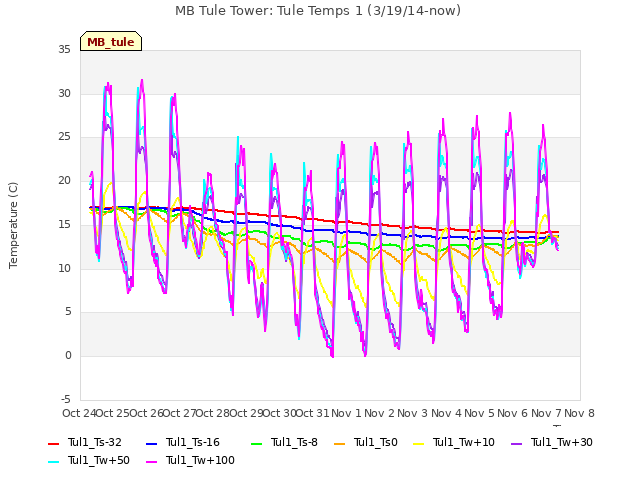640x480 pixels.
Task: Click the 30 y-axis tick label
Action: coord(64,93)
